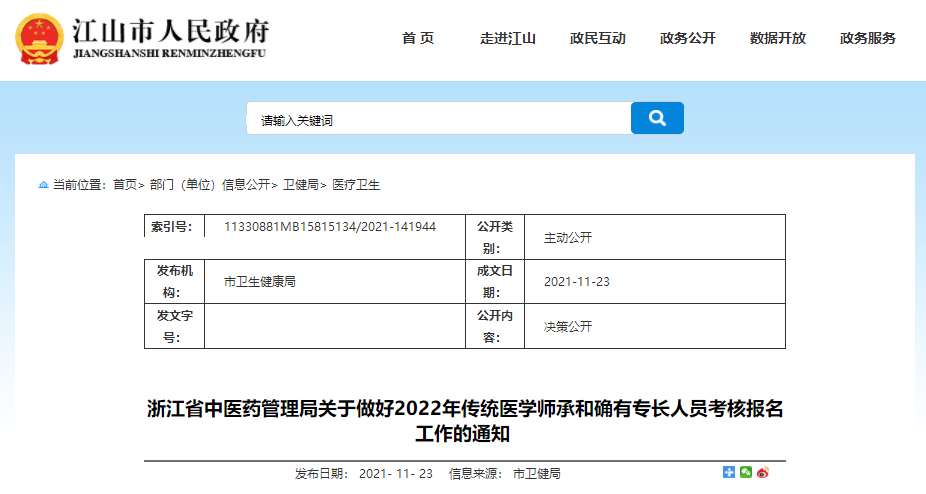Viewport: 926px width, 494px height.
Task: Click the blue share-more plus icon
Action: pyautogui.click(x=729, y=473)
